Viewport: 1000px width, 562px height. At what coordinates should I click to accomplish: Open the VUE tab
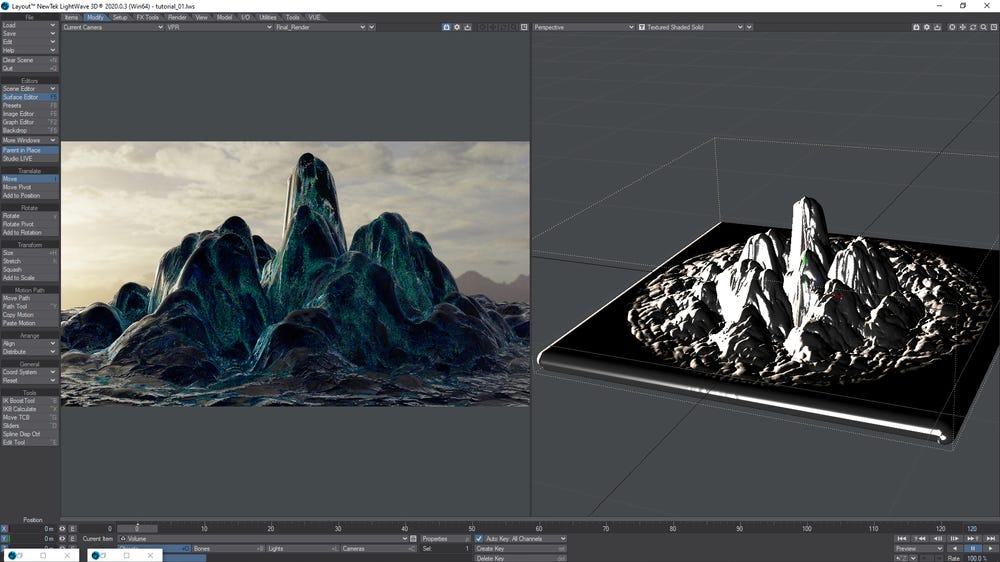314,17
